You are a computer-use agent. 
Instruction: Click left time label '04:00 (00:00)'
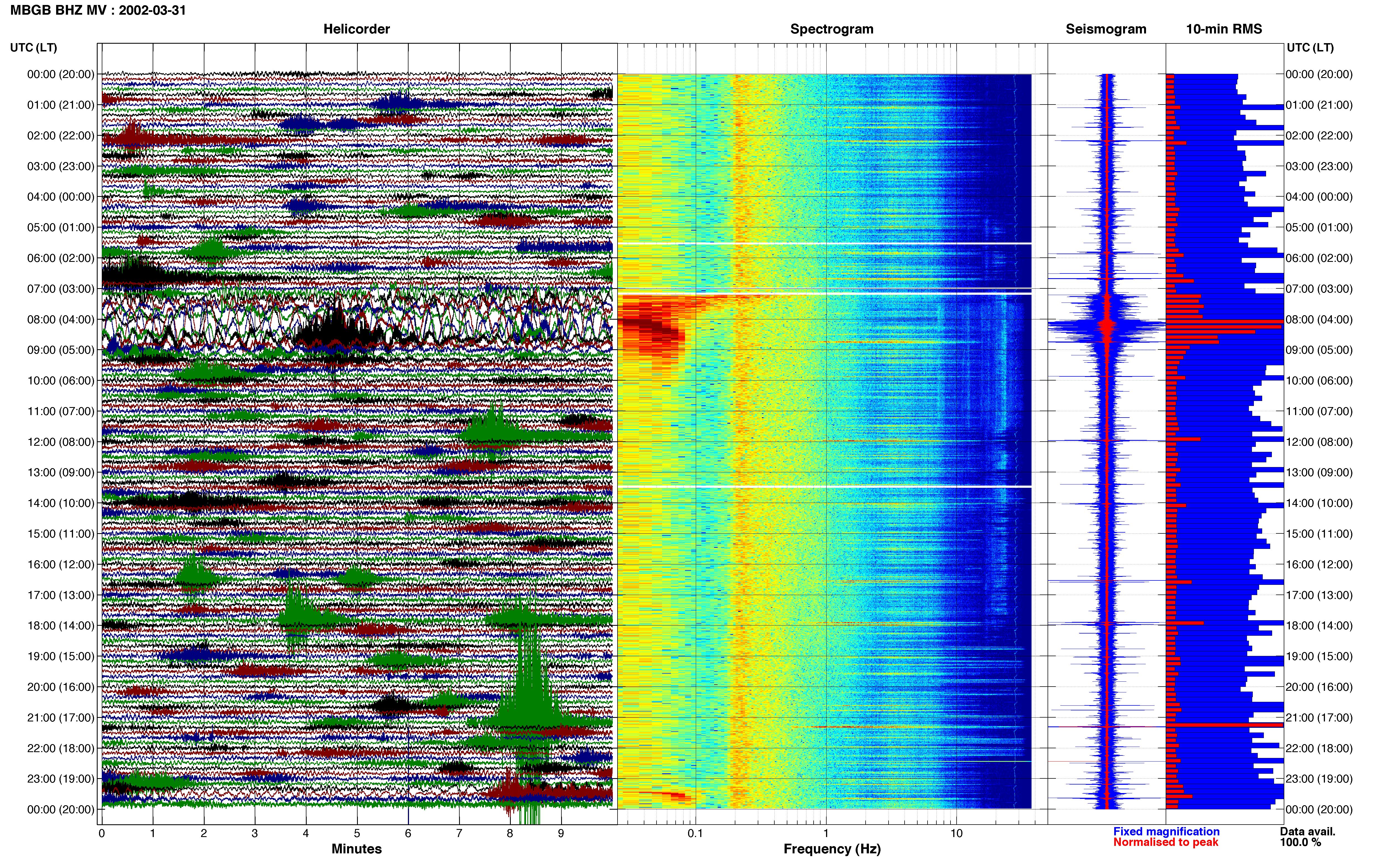(x=61, y=197)
